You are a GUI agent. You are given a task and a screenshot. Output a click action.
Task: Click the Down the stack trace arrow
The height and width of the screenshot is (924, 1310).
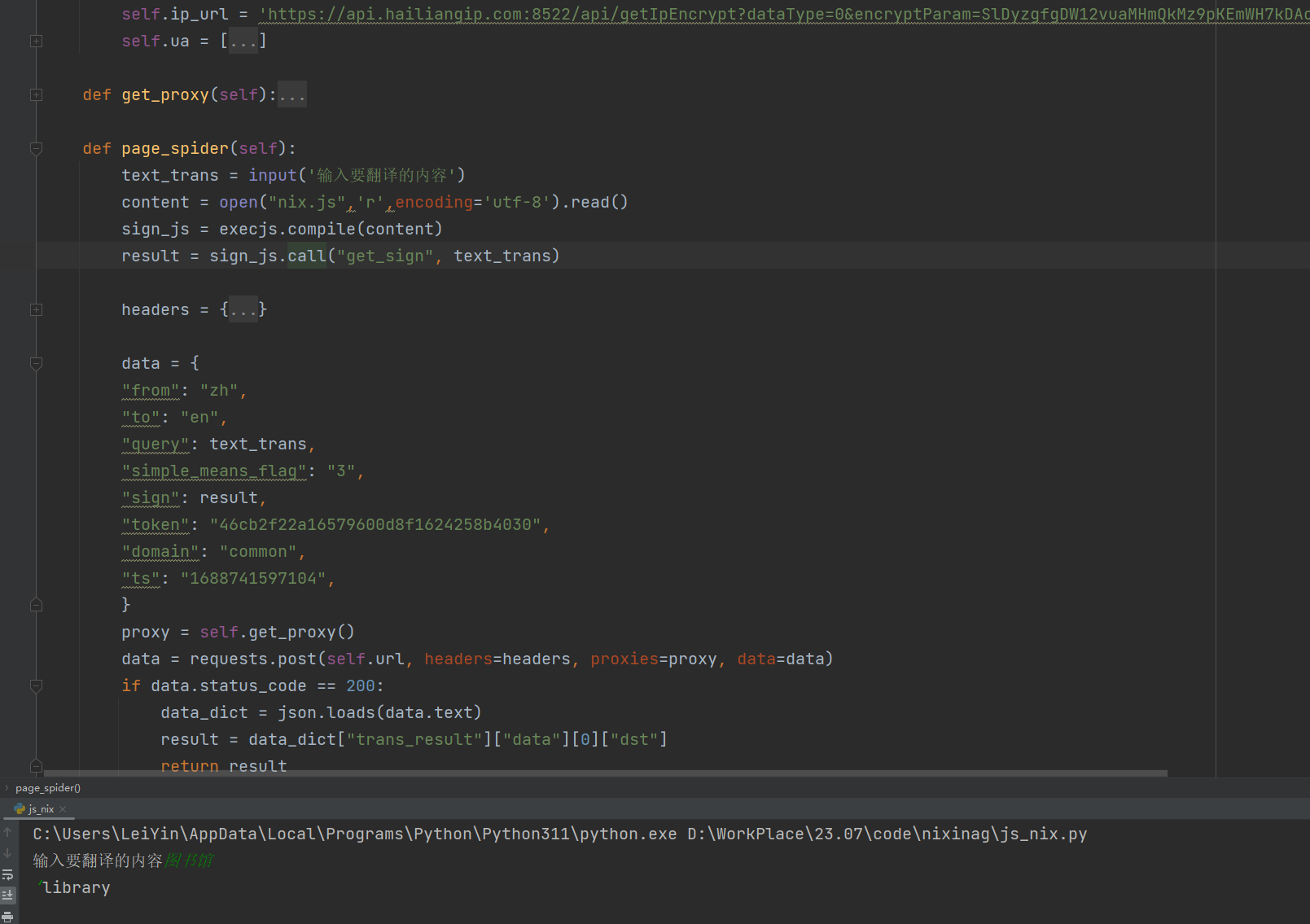[x=7, y=853]
